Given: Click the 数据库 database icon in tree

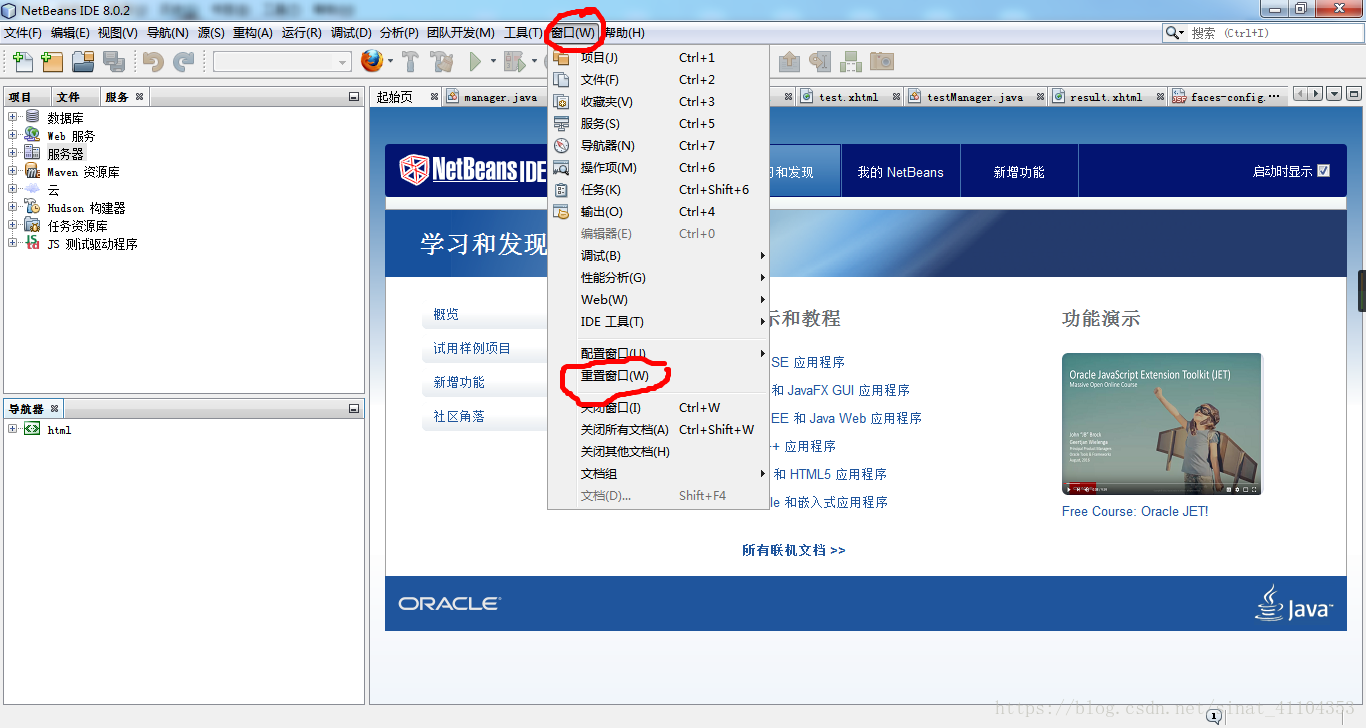Looking at the screenshot, I should point(33,117).
